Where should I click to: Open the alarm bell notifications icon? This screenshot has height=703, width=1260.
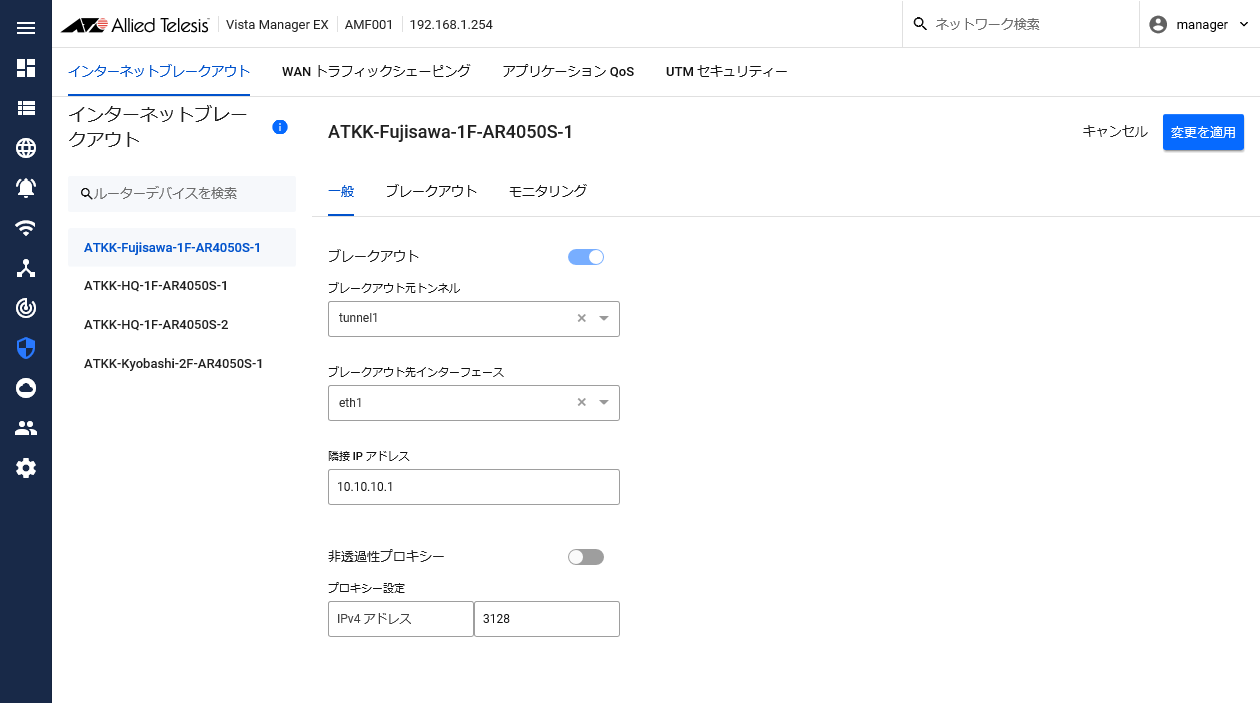[x=26, y=188]
